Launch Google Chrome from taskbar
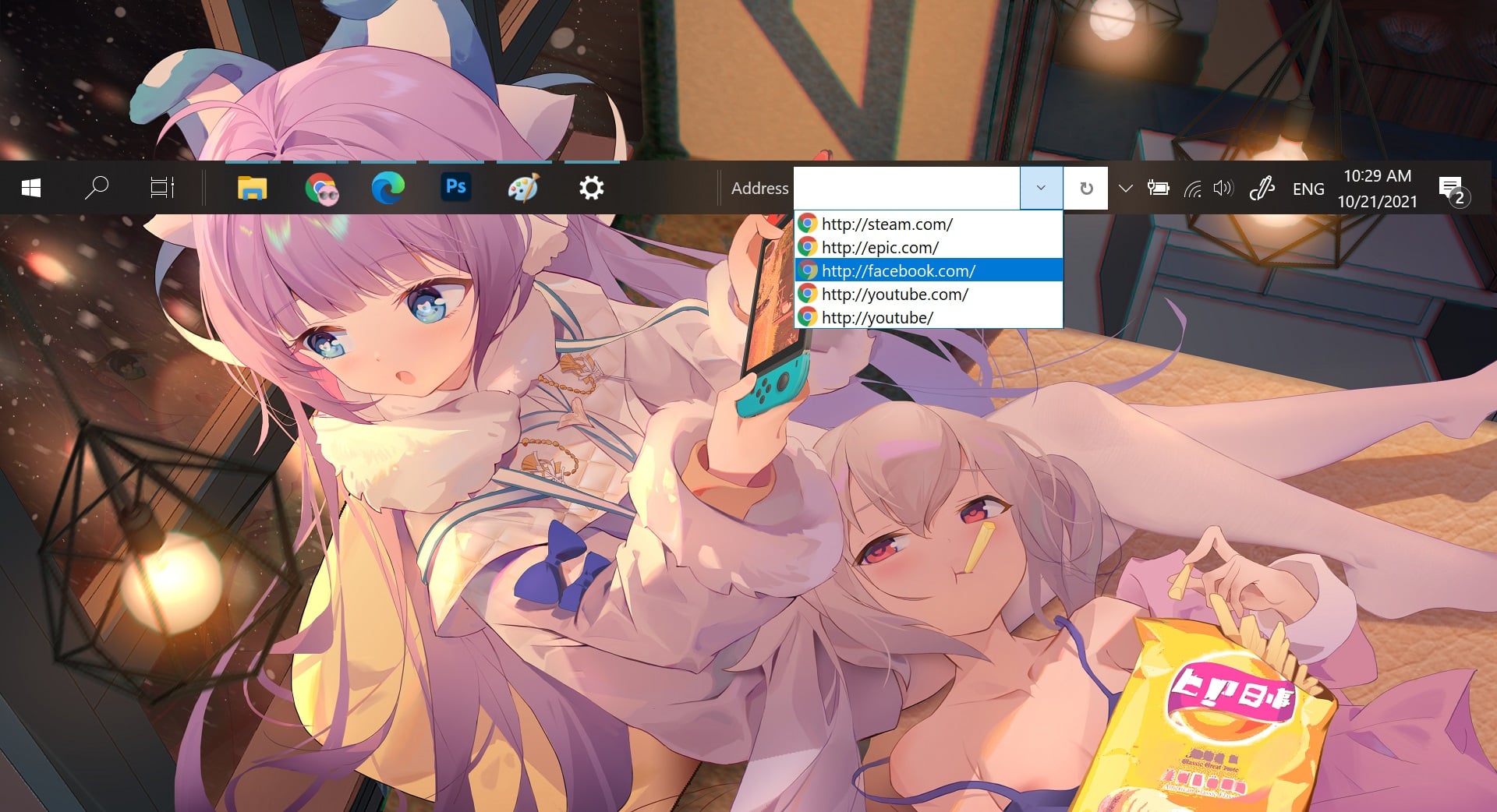This screenshot has height=812, width=1497. (320, 188)
